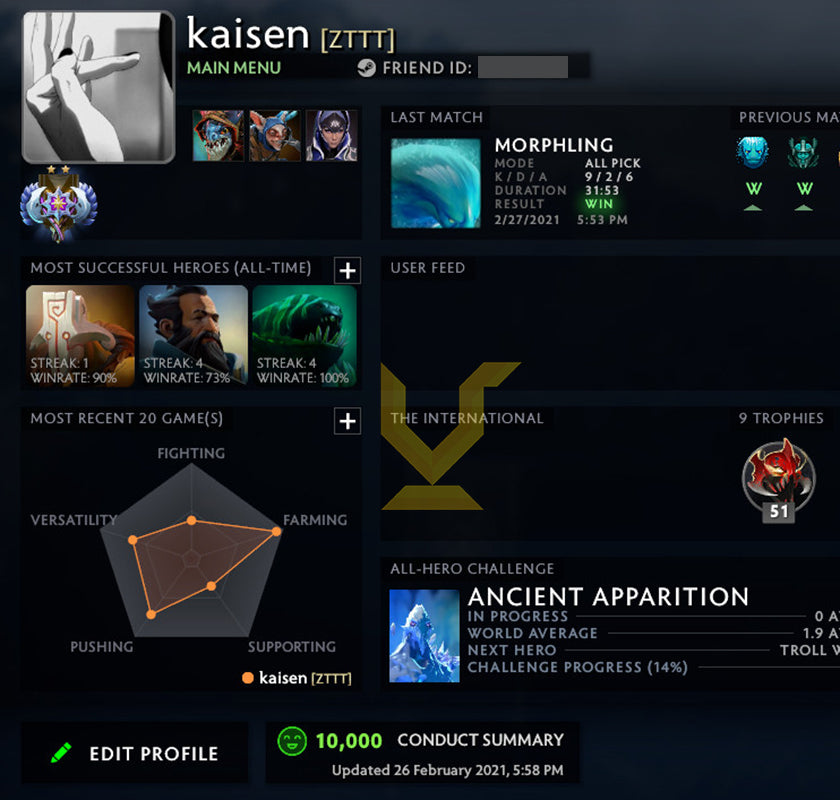Open the Morphling hero icon in previous matches

pos(753,152)
